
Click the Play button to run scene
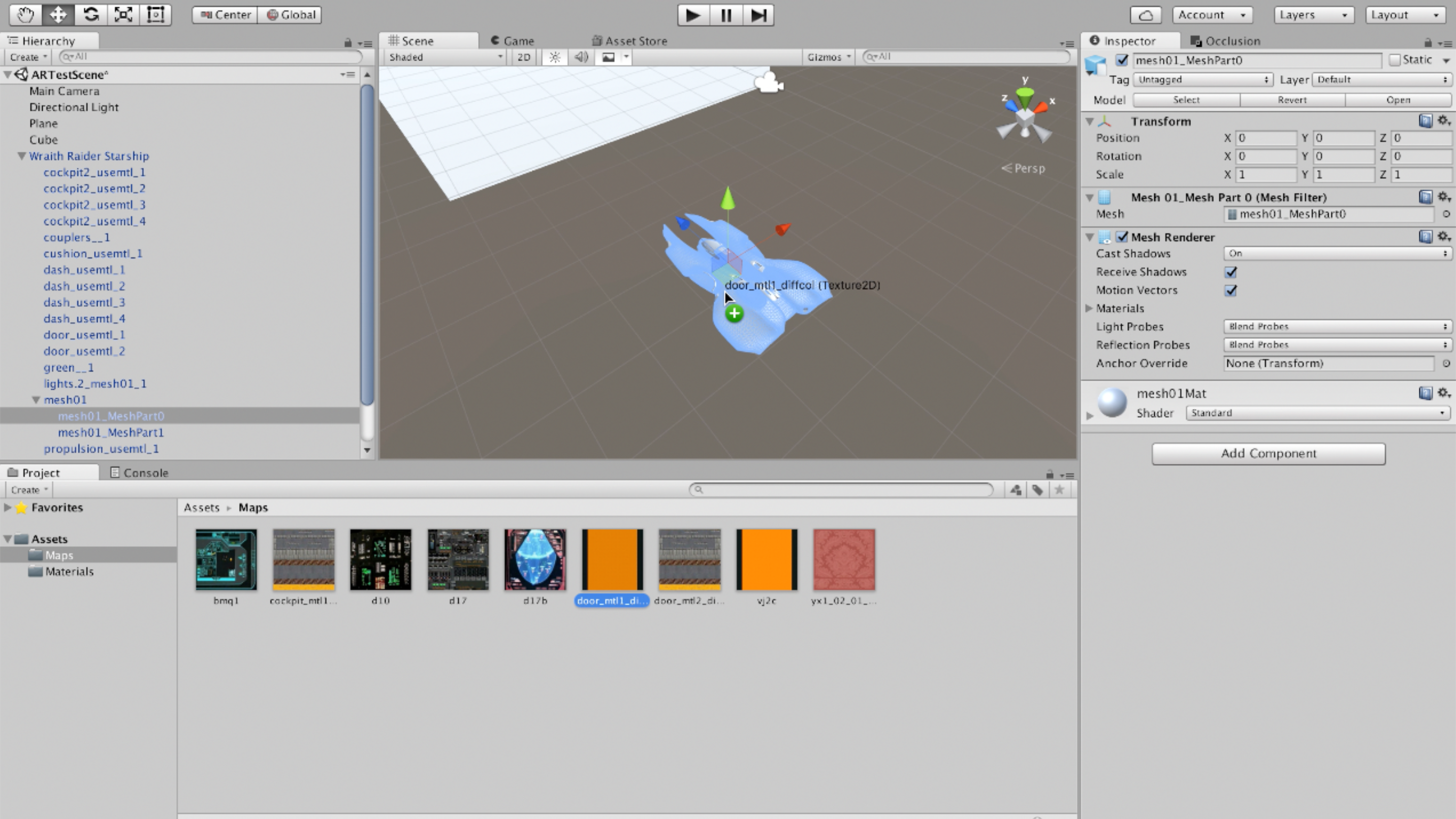(693, 14)
